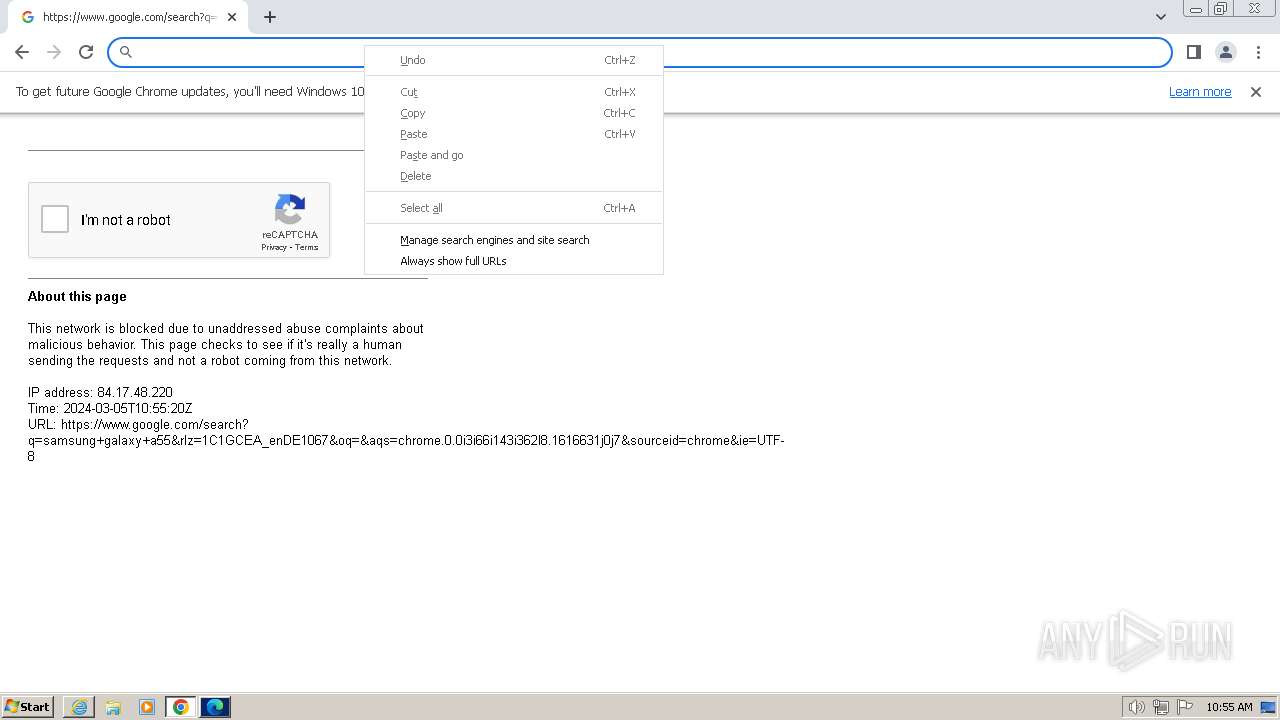
Task: Click the search magnifier icon in omnibox
Action: click(126, 52)
